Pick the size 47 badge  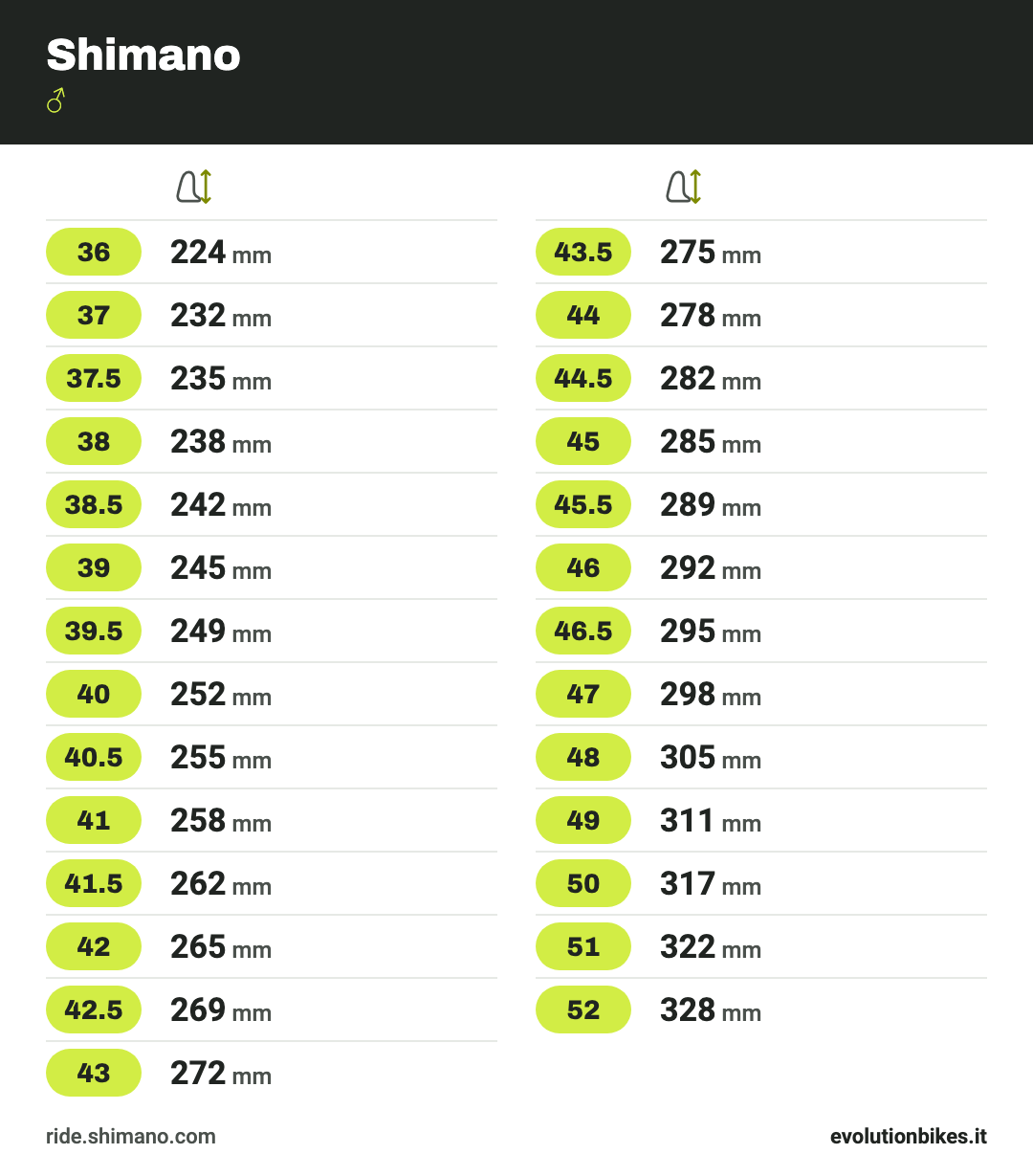(583, 694)
